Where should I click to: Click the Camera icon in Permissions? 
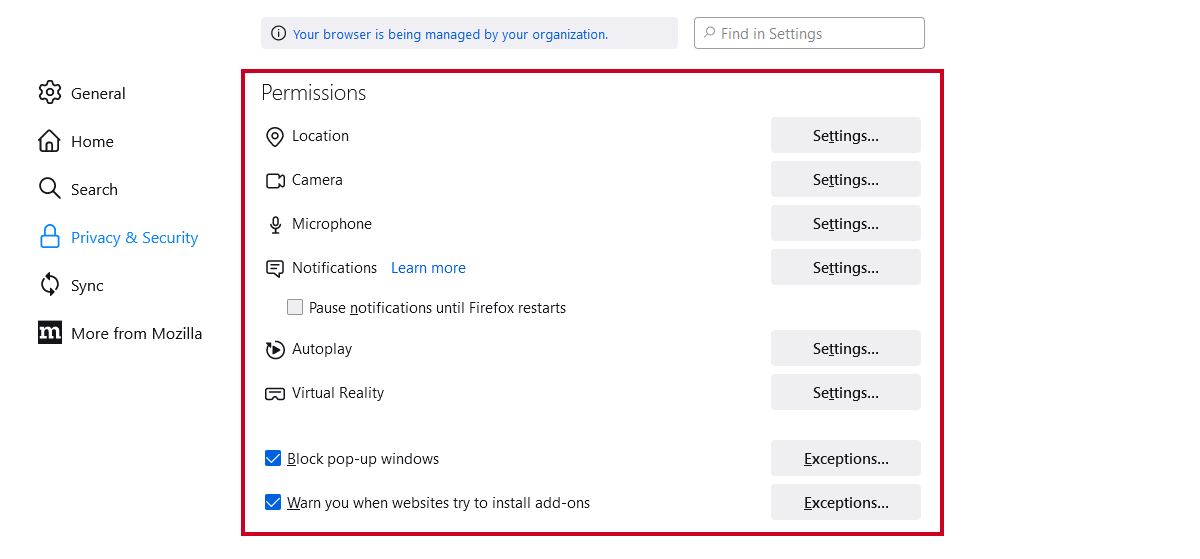(275, 181)
